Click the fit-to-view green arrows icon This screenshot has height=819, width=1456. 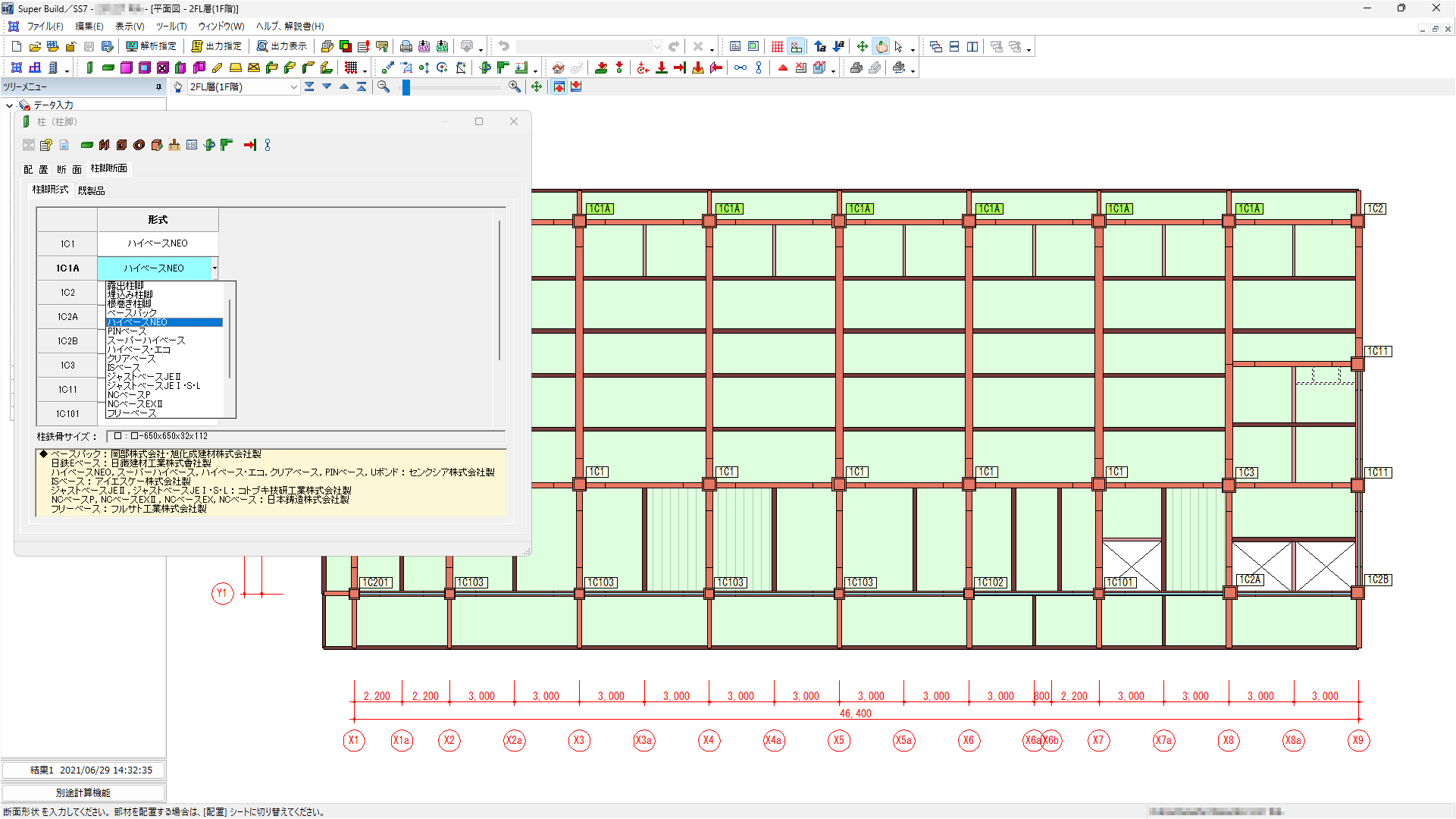(537, 87)
